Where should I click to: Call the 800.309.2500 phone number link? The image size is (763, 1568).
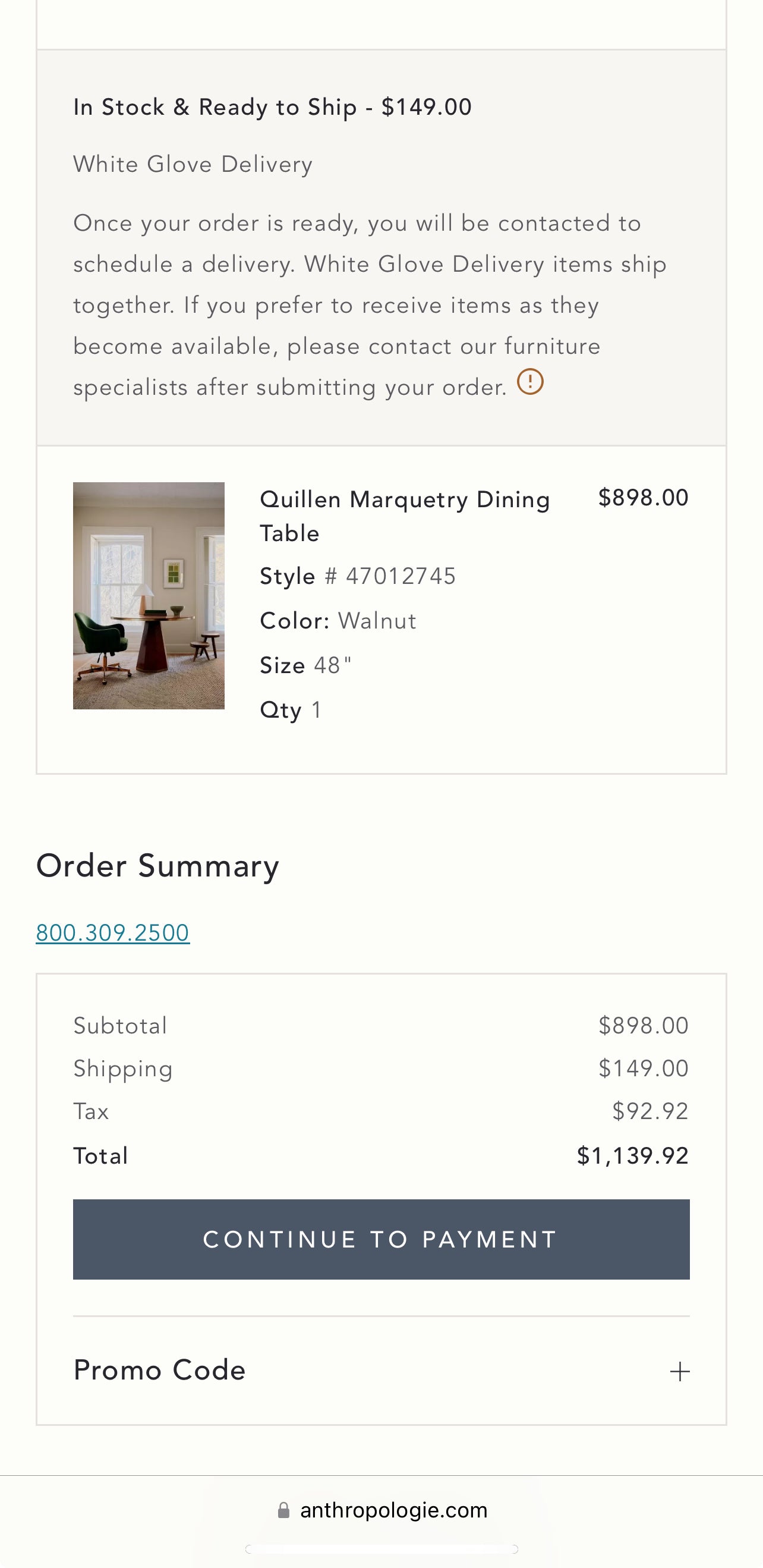click(113, 932)
